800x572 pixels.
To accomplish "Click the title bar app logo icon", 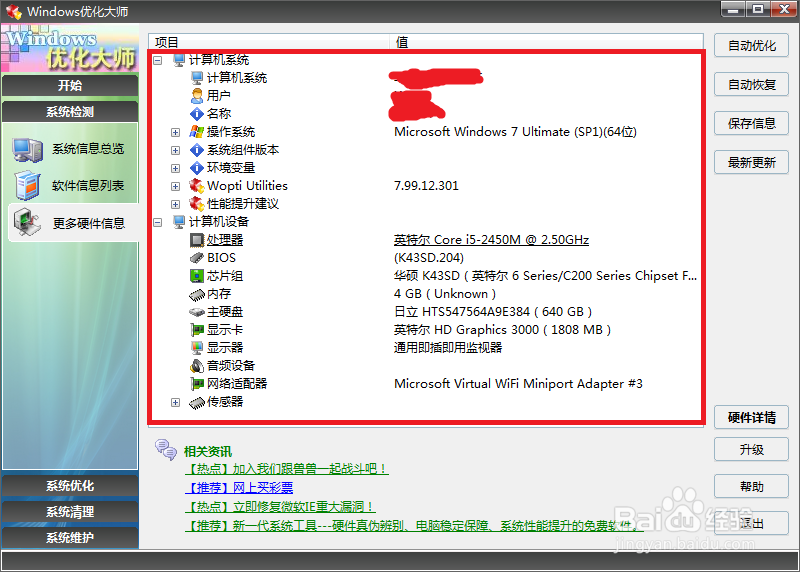I will click(x=14, y=11).
